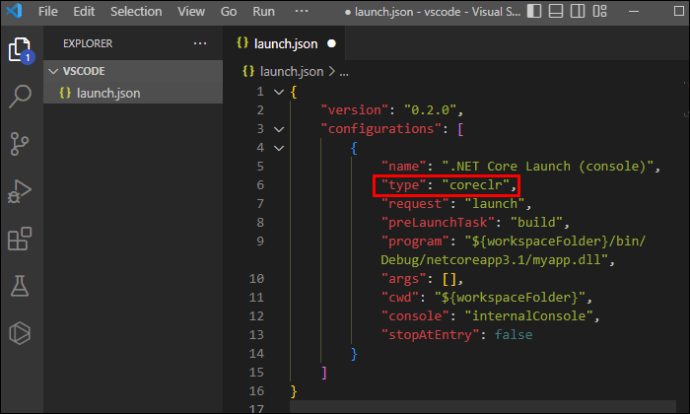Click Debug/netcoreapp3.1/myapp.dll text
Screen dimensions: 690x414
(494, 260)
